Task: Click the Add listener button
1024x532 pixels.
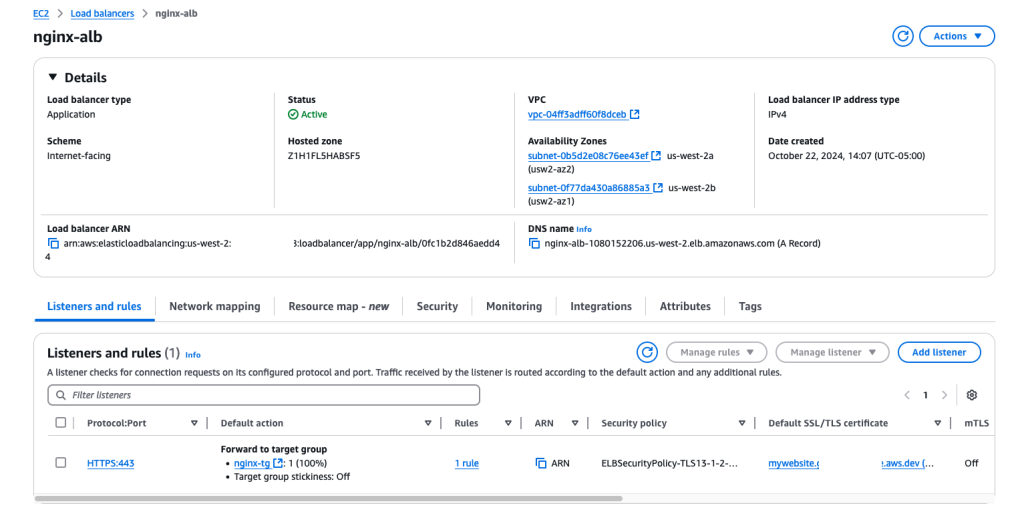Action: tap(939, 352)
